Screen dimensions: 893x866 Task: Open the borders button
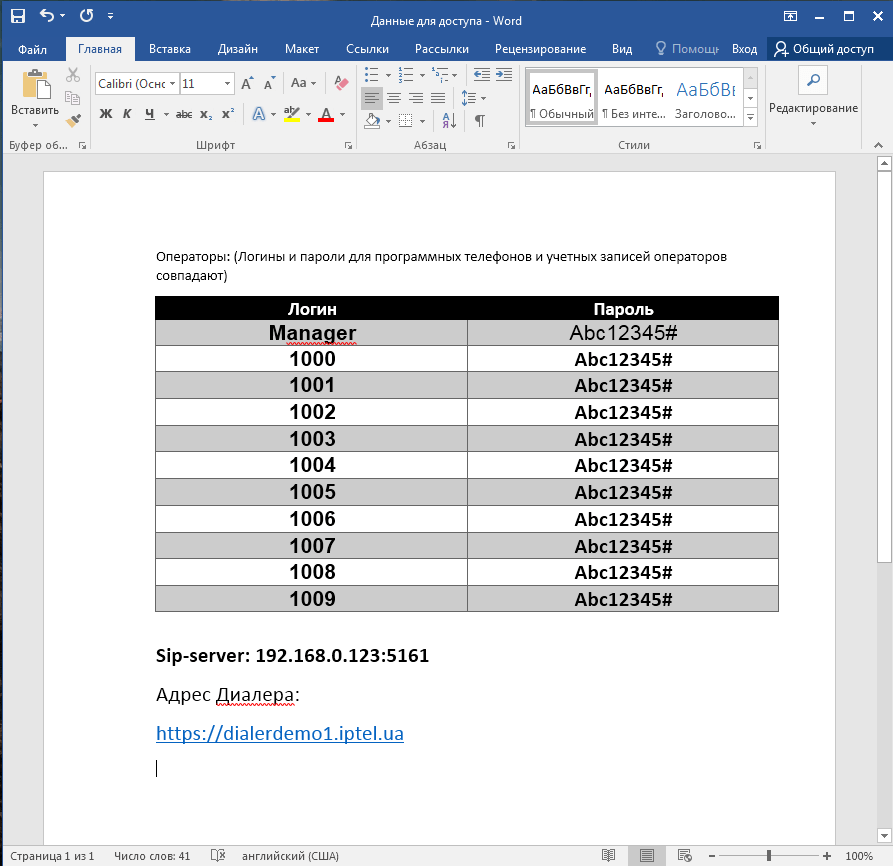coord(405,120)
